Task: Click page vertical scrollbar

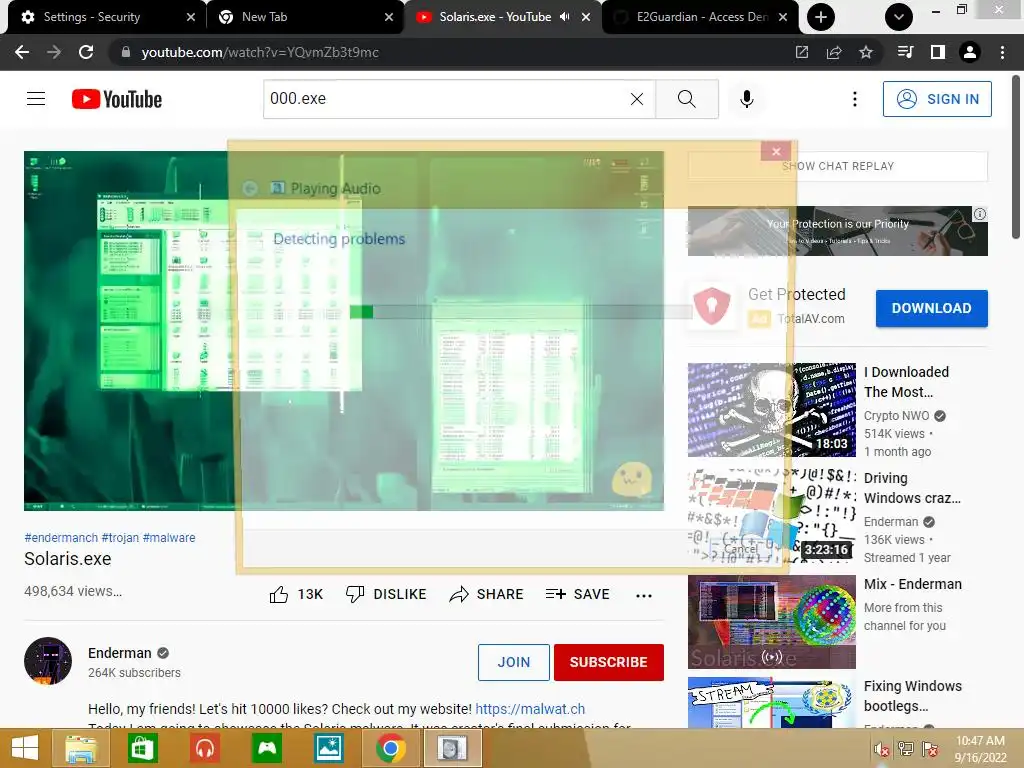Action: 1016,158
